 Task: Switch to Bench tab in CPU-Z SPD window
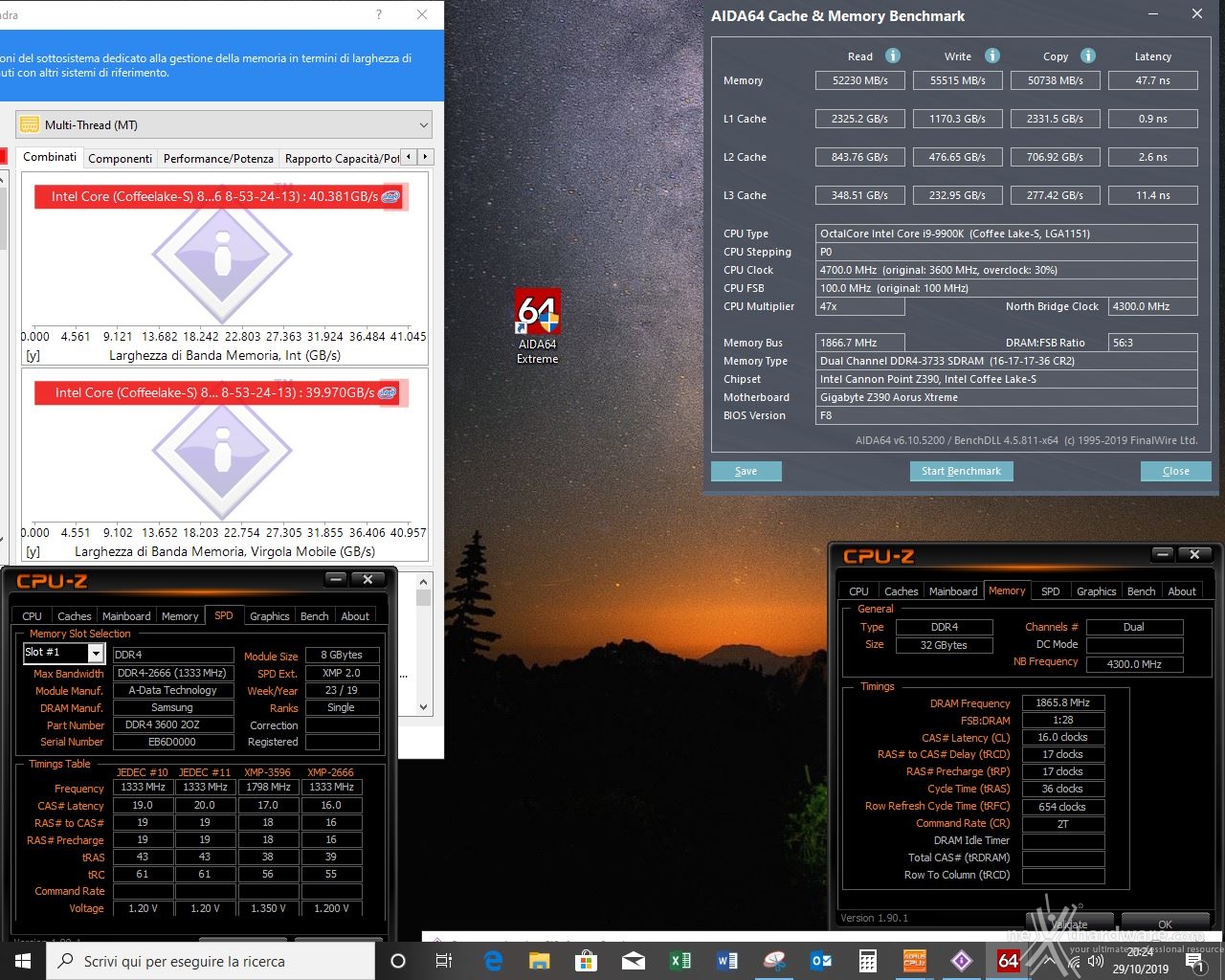[x=315, y=616]
